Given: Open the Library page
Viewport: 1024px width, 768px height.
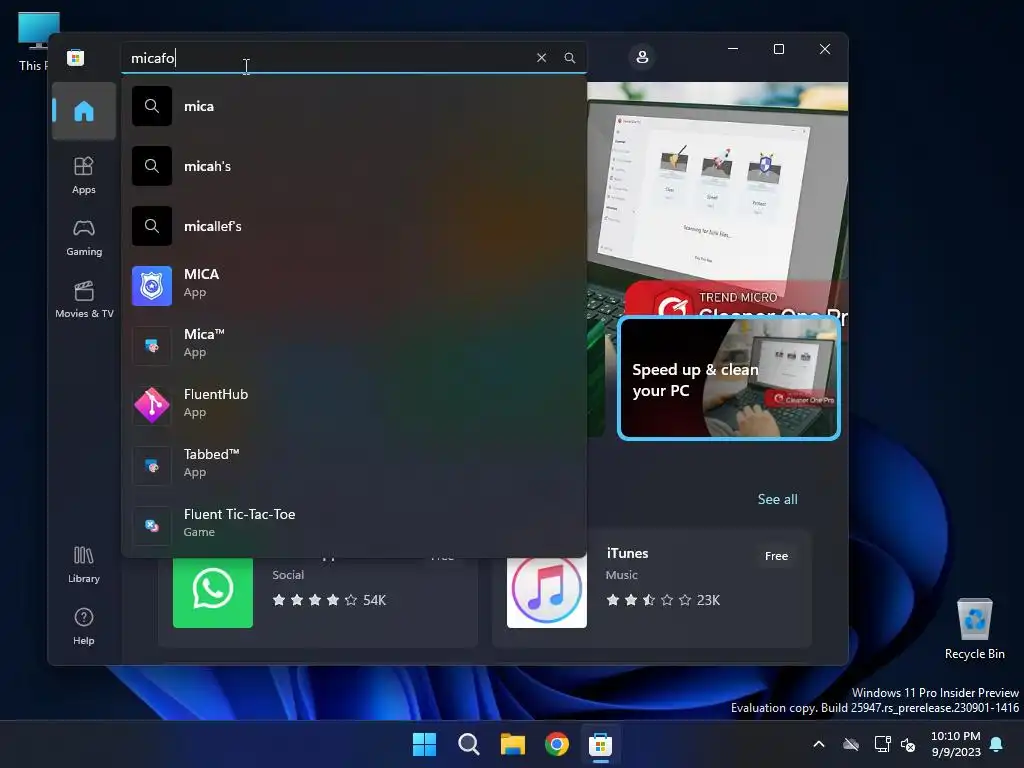Looking at the screenshot, I should pos(84,564).
